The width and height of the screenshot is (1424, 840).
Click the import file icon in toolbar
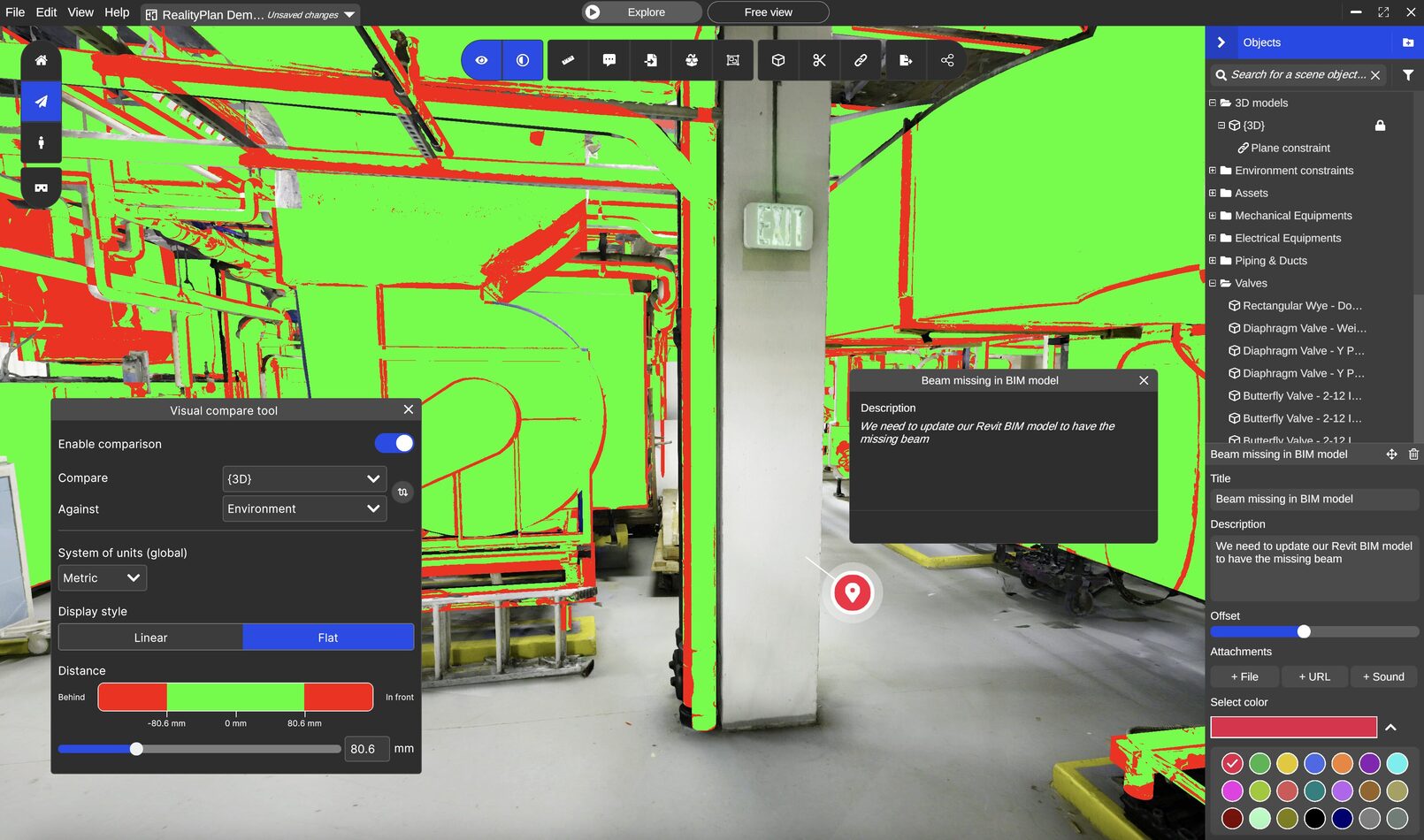click(x=650, y=60)
